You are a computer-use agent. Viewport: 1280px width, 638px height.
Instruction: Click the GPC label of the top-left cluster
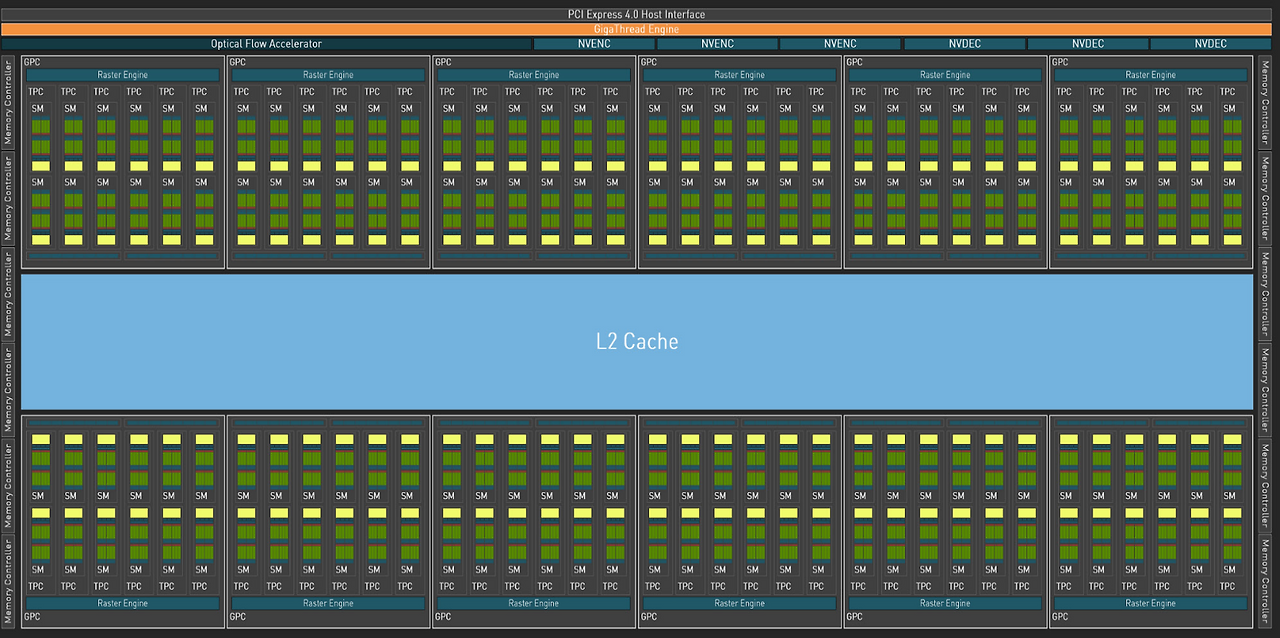tap(32, 62)
